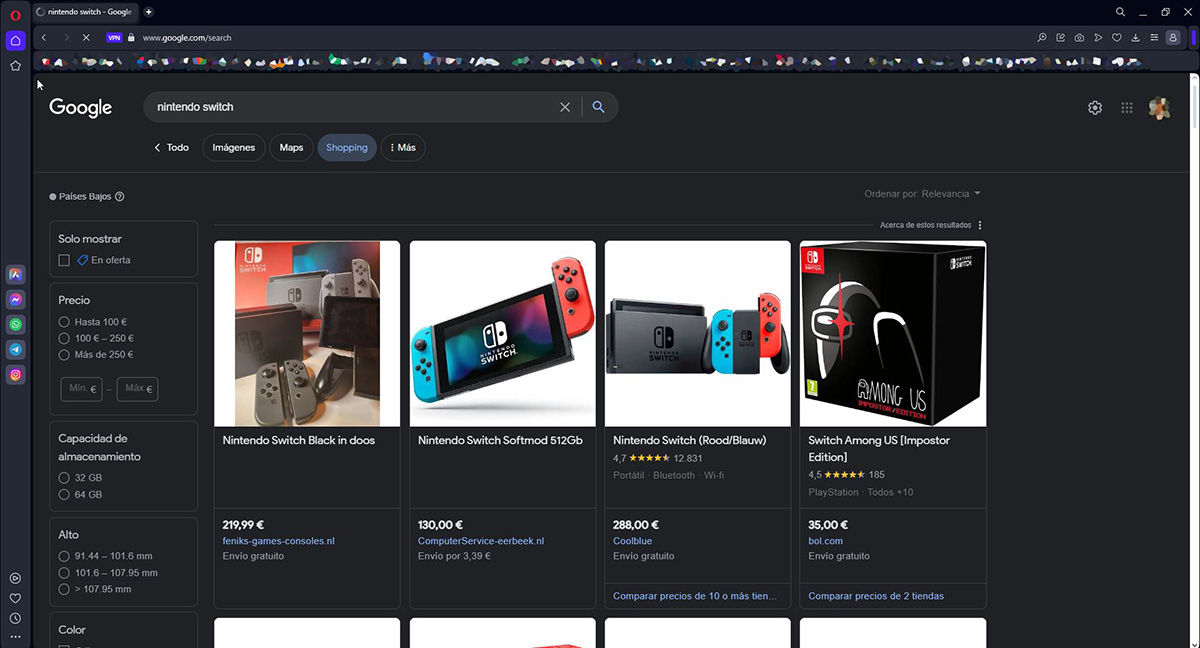Open snapshot camera icon in address bar
The height and width of the screenshot is (648, 1200).
click(1079, 38)
